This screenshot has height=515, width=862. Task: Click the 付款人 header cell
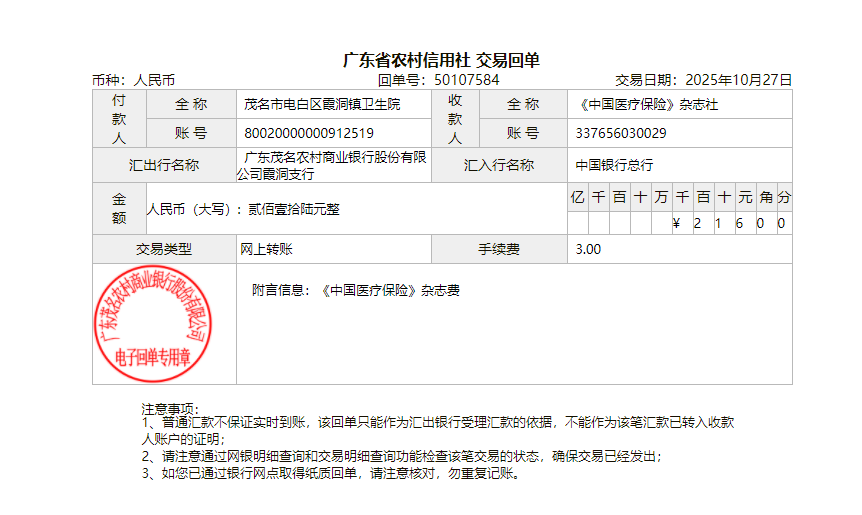point(119,119)
